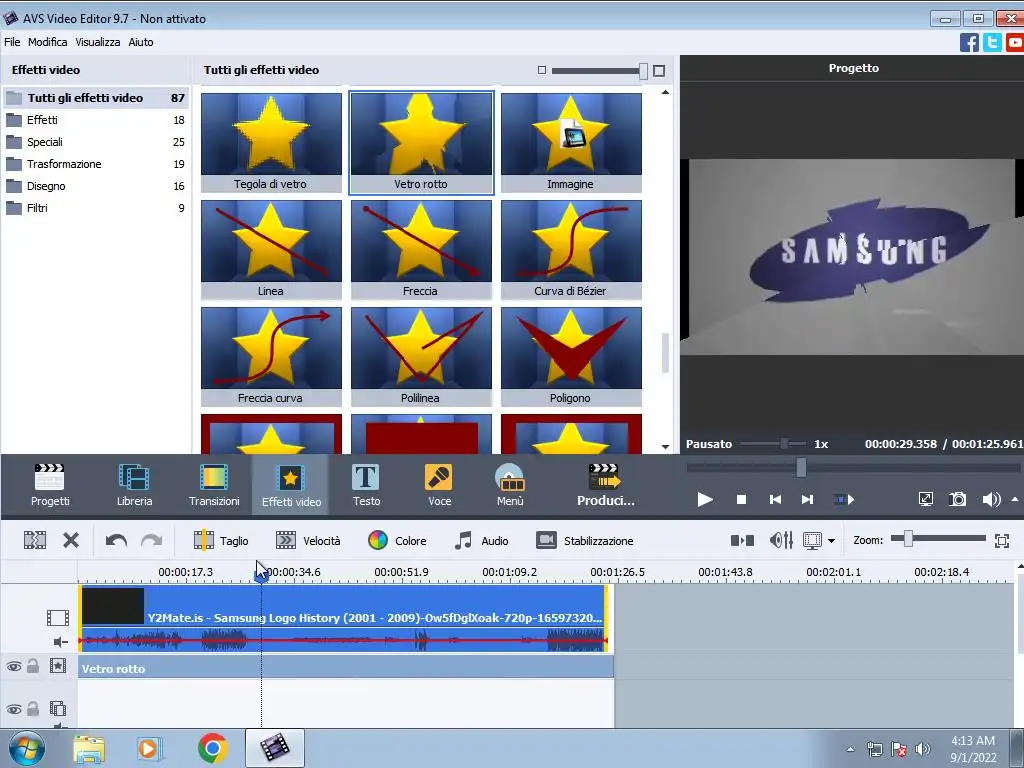Open the Progetti section

(x=50, y=485)
